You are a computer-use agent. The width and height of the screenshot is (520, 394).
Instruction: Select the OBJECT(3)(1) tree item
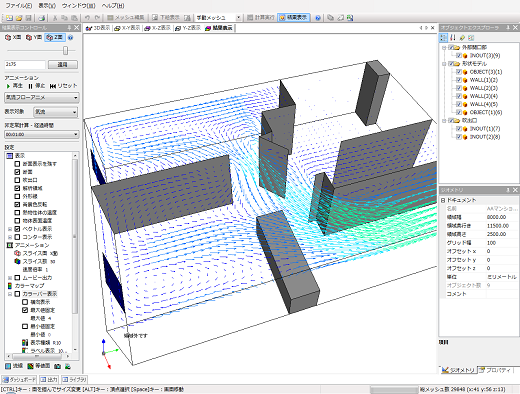tap(486, 72)
